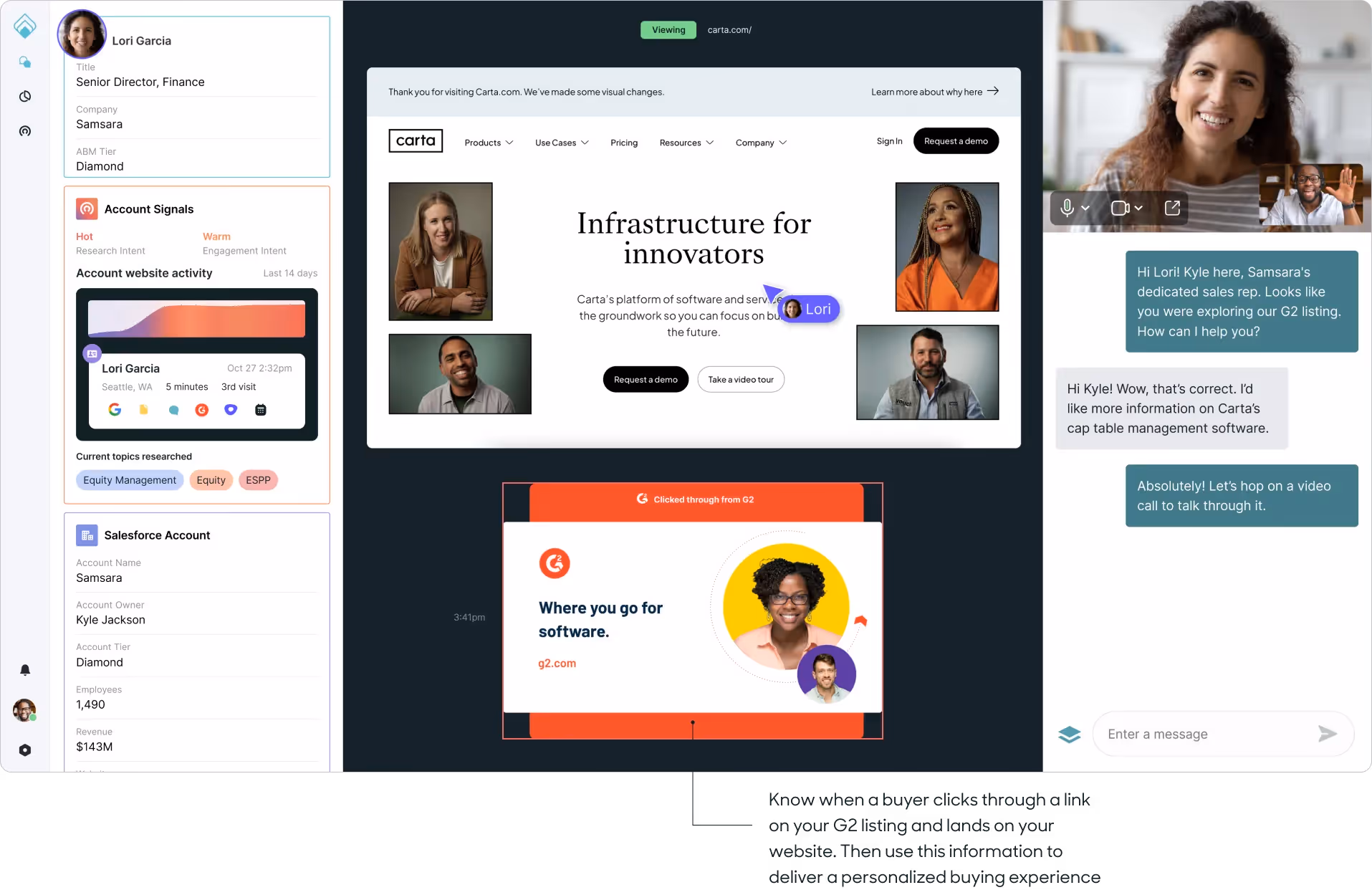Image resolution: width=1372 pixels, height=890 pixels.
Task: Click the carta.com/ URL text
Action: (729, 29)
